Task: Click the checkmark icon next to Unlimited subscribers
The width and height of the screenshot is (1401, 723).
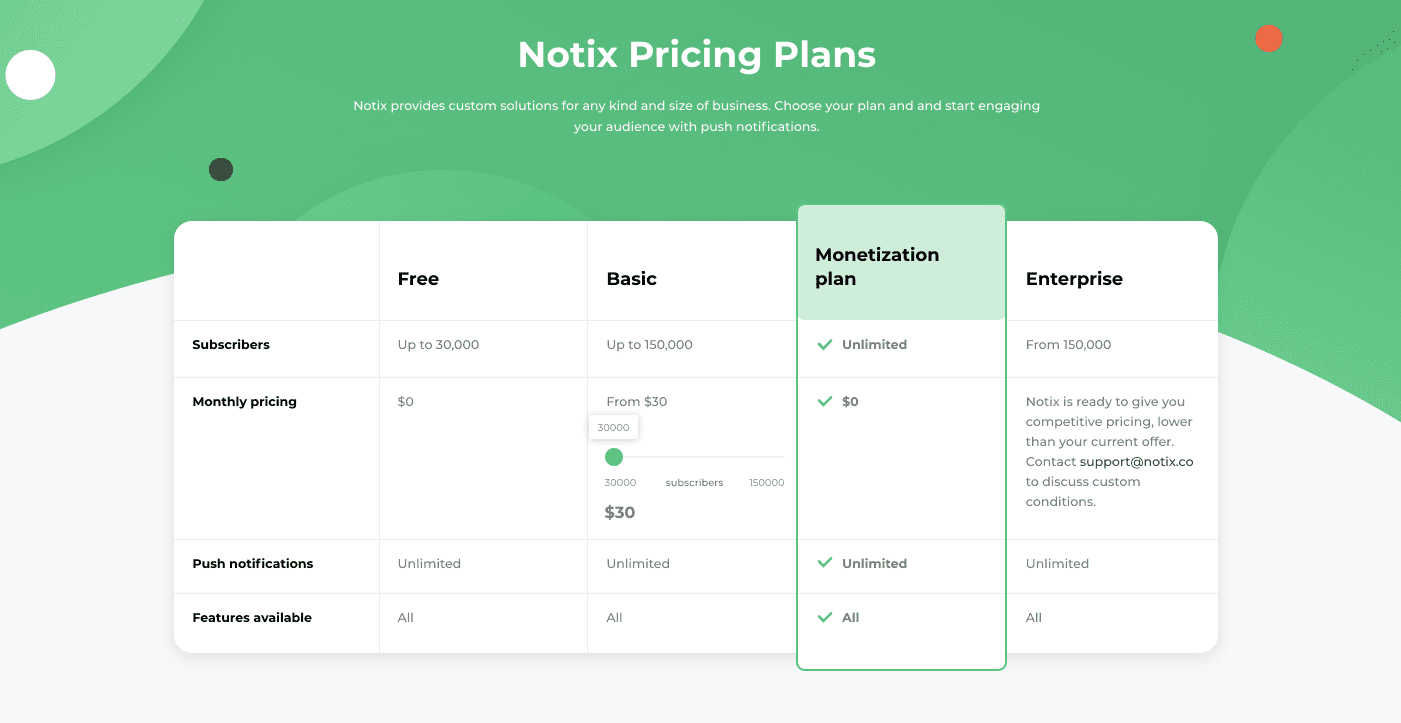Action: coord(825,345)
